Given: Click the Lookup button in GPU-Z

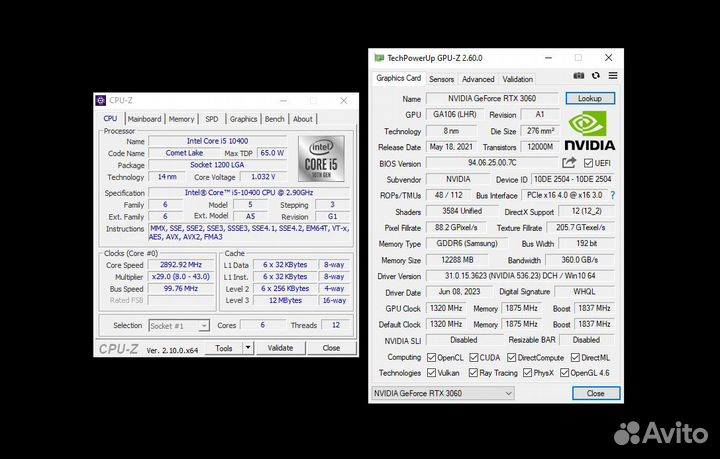Looking at the screenshot, I should tap(590, 98).
